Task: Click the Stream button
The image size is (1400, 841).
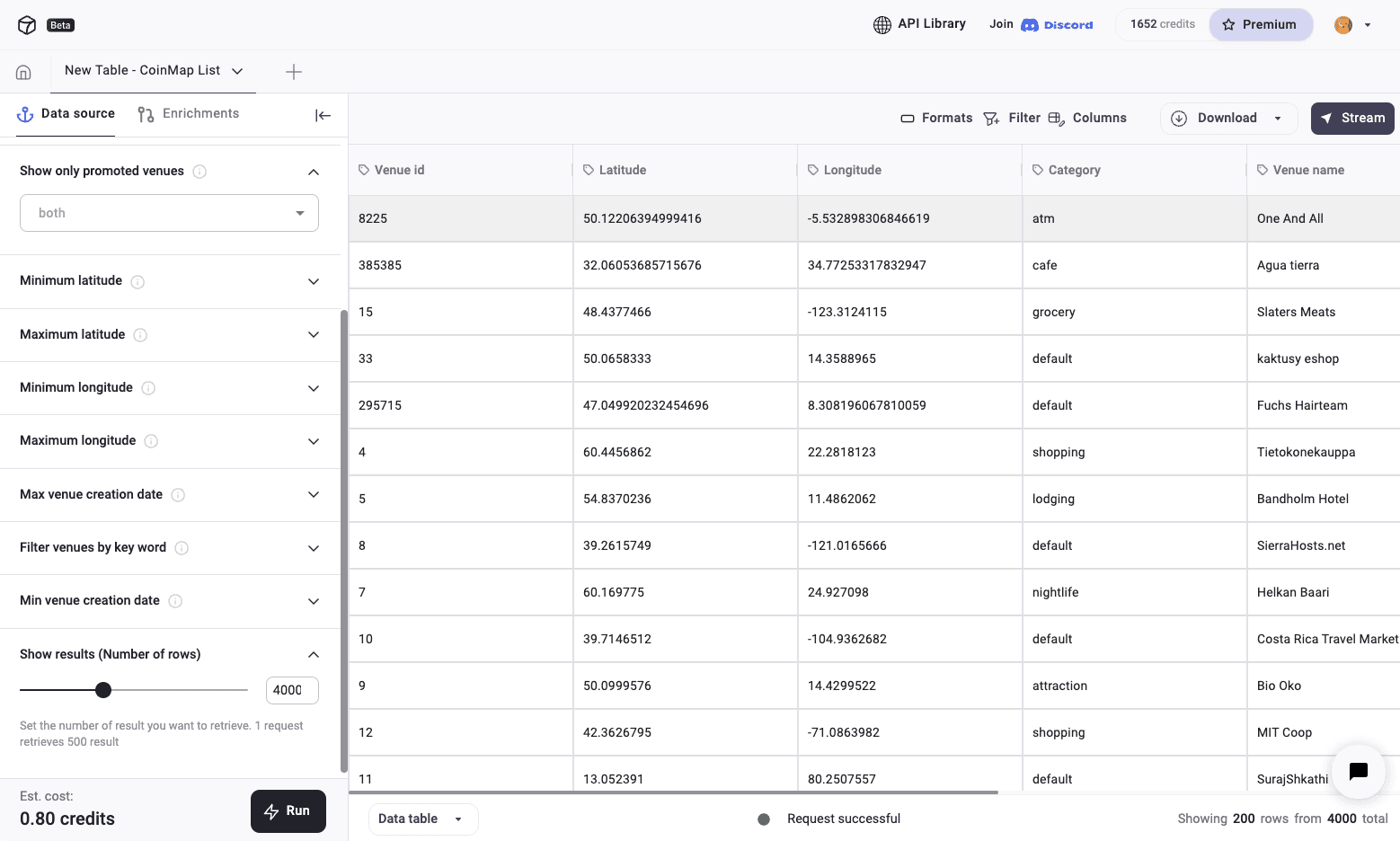Action: [x=1352, y=118]
